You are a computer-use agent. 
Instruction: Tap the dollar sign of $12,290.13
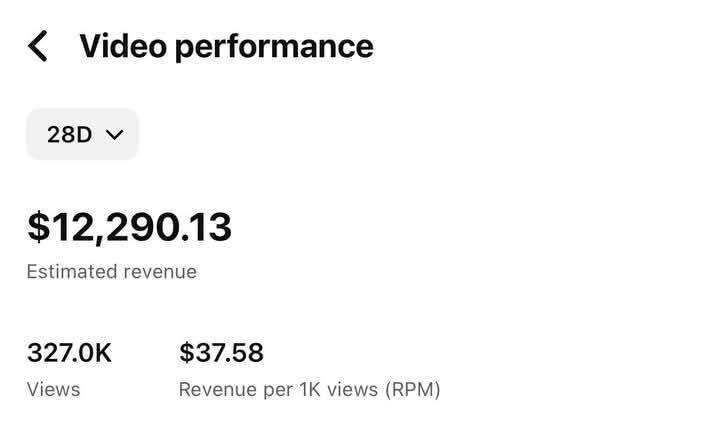pos(38,227)
